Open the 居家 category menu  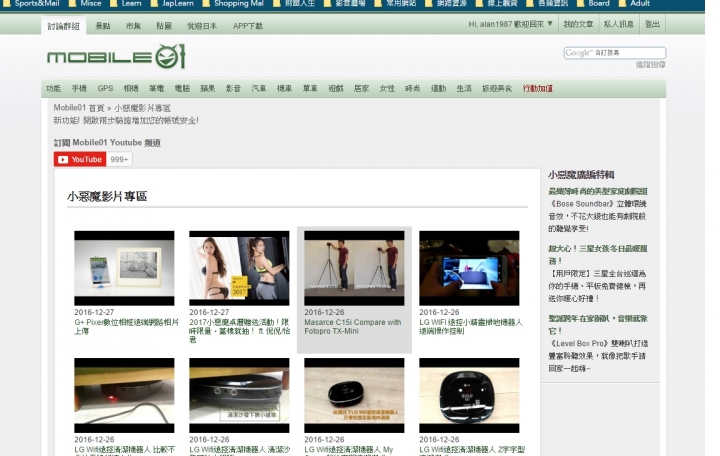362,88
